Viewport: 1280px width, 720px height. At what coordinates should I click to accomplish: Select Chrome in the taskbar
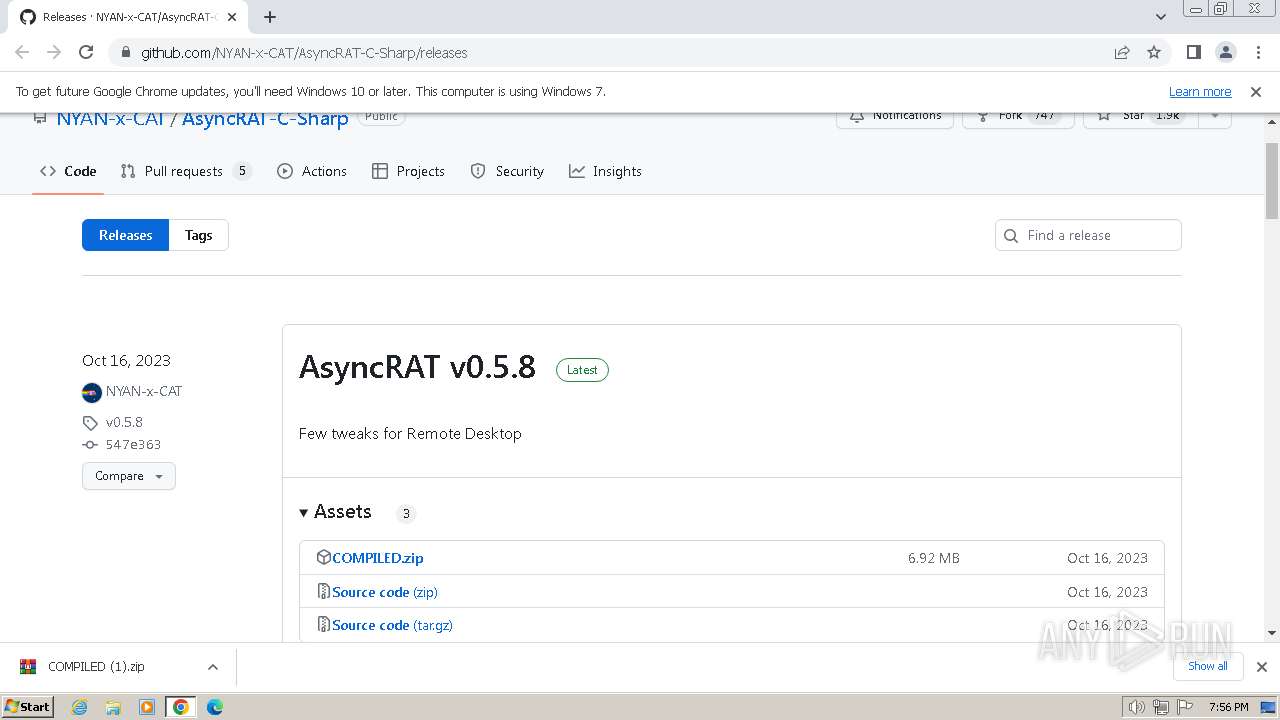coord(181,707)
